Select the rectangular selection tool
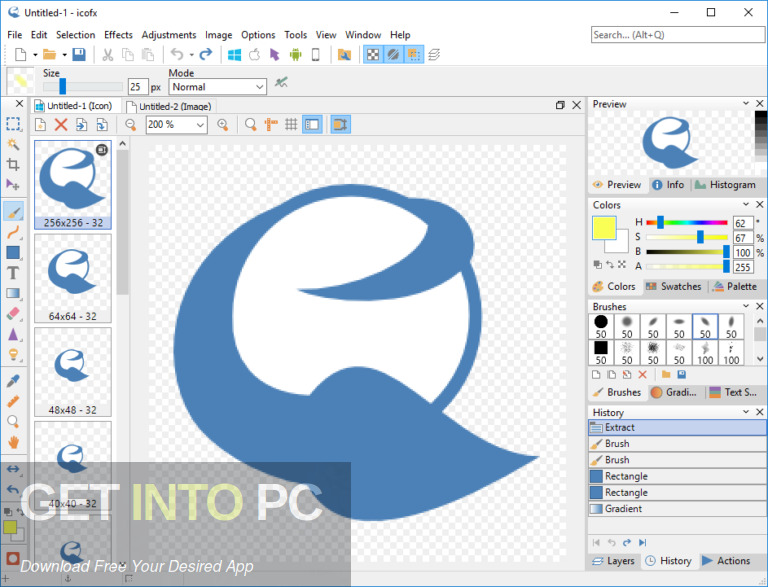This screenshot has height=587, width=768. [13, 124]
